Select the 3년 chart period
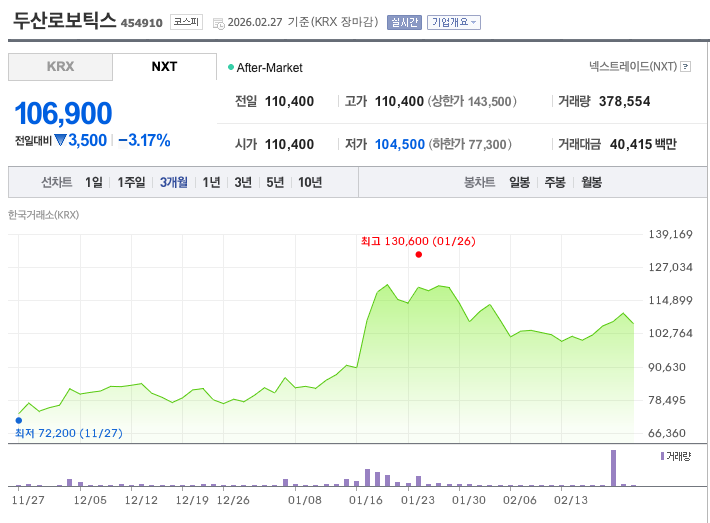Screen dimensions: 710x523 pos(243,182)
